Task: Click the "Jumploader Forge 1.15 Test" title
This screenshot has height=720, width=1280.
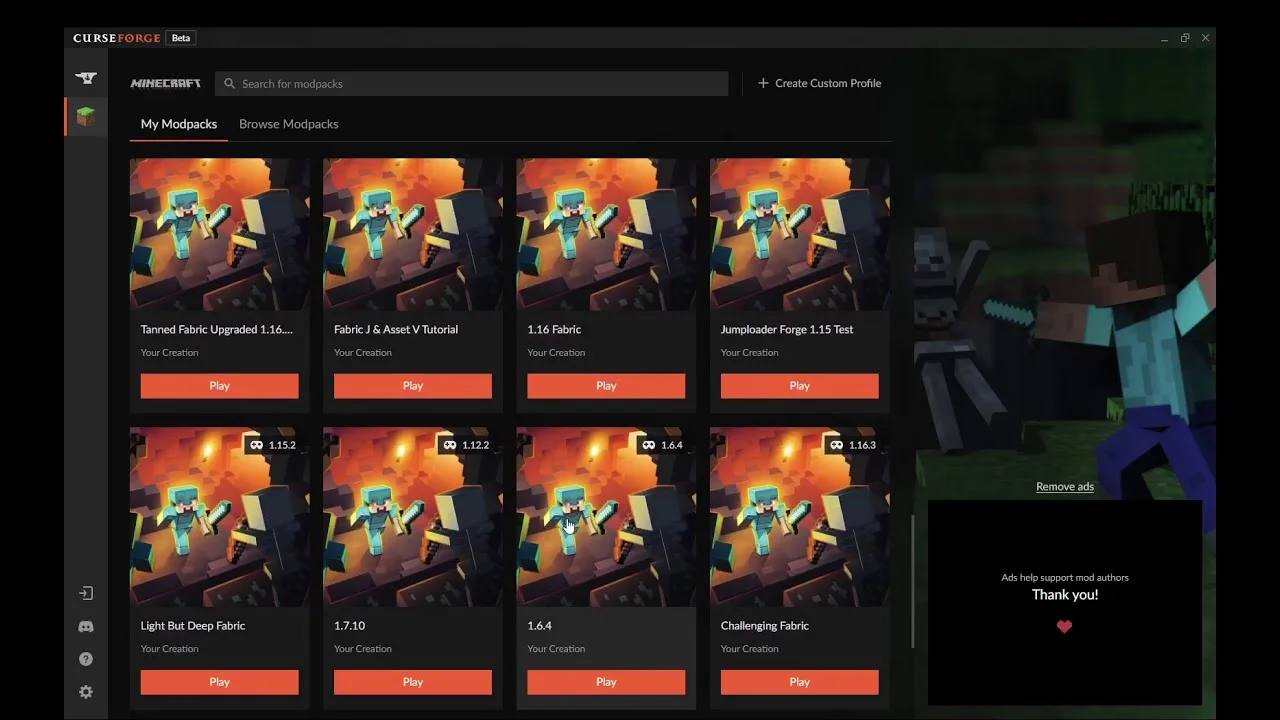Action: pyautogui.click(x=787, y=329)
